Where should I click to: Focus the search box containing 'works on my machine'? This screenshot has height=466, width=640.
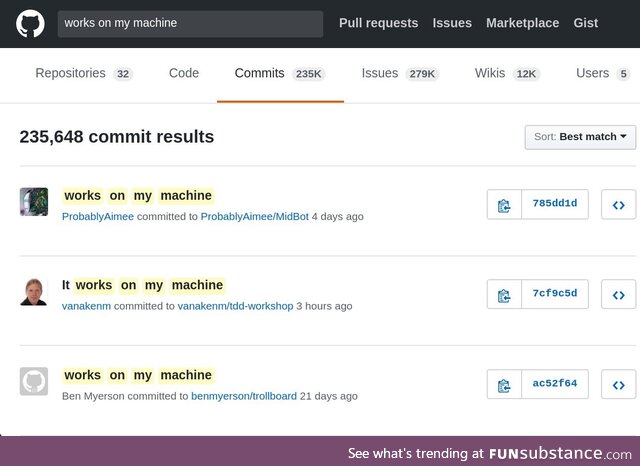click(190, 24)
